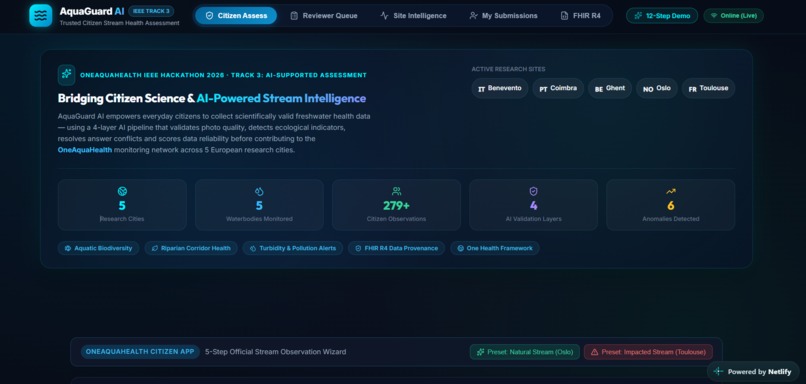Click the clipboard icon in Reviewer Queue tab
The width and height of the screenshot is (806, 384).
[294, 15]
